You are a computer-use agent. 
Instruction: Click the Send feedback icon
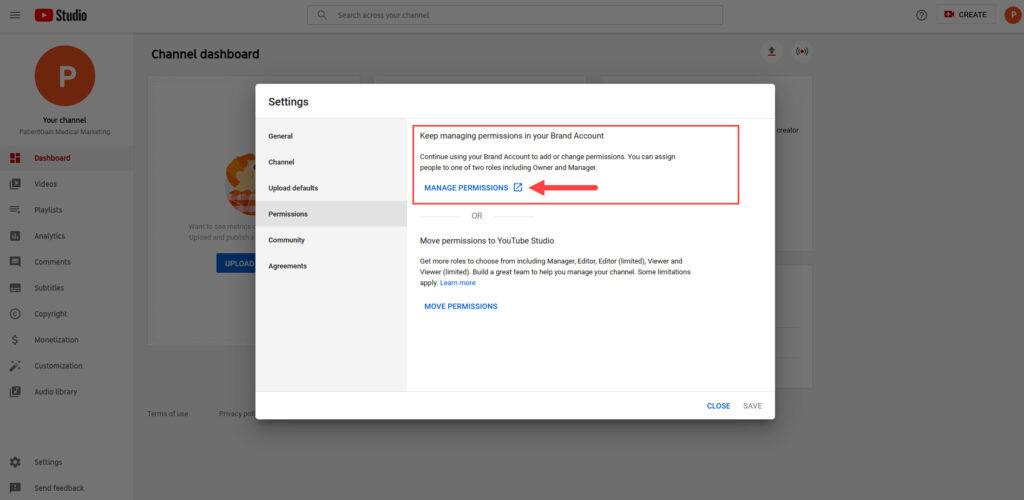coord(15,488)
